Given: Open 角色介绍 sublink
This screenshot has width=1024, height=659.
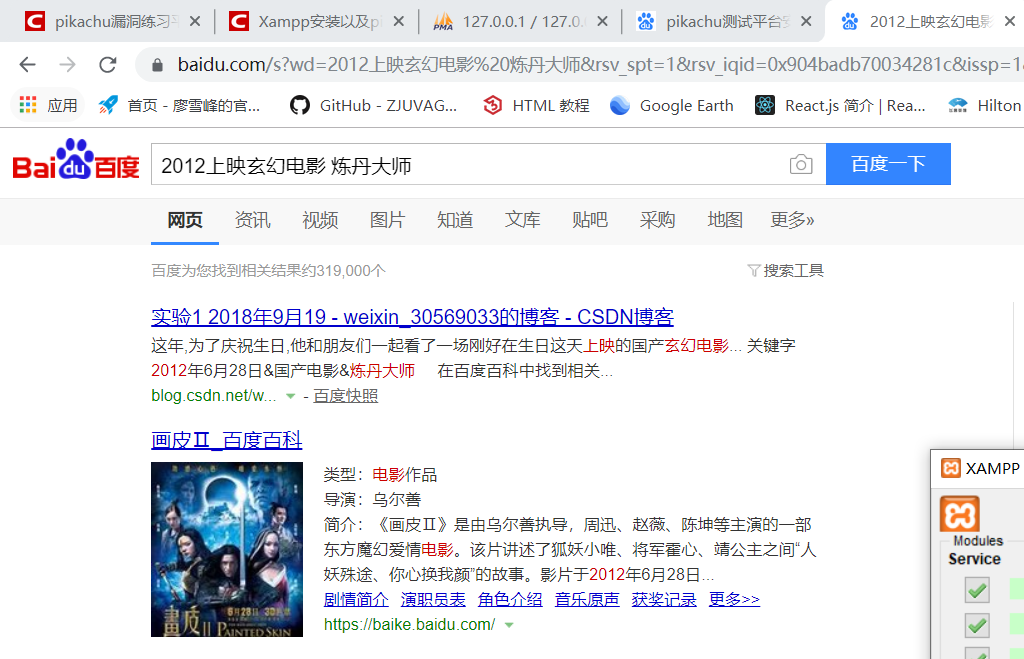Looking at the screenshot, I should (x=510, y=599).
